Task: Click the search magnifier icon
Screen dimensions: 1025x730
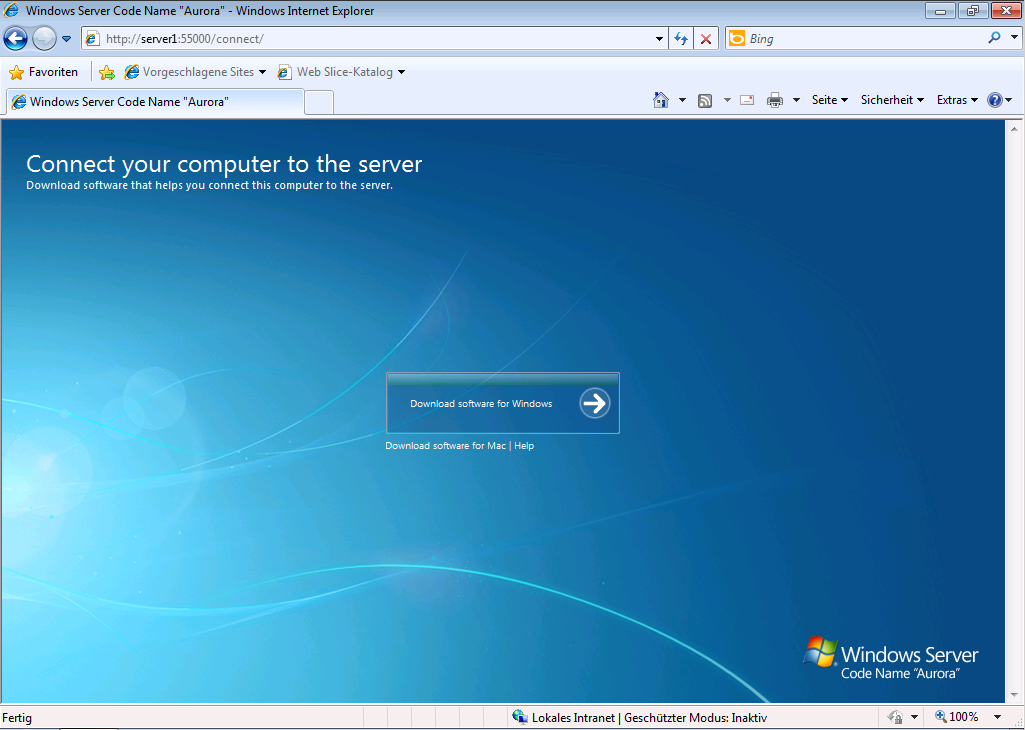Action: [x=994, y=39]
